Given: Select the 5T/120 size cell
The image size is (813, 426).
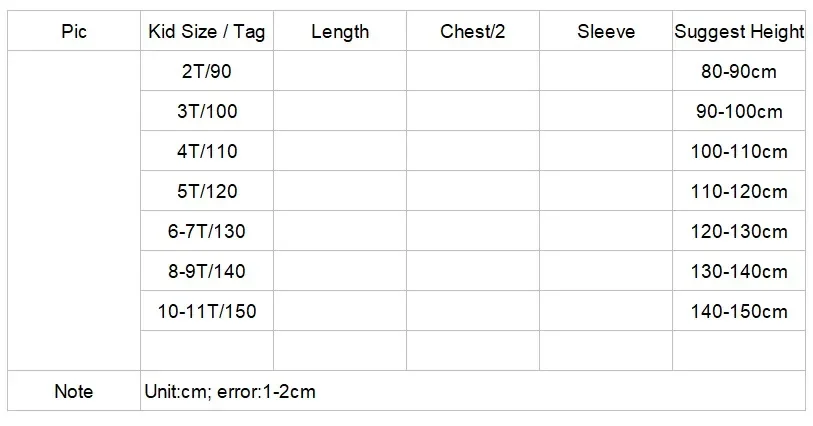Looking at the screenshot, I should [207, 191].
